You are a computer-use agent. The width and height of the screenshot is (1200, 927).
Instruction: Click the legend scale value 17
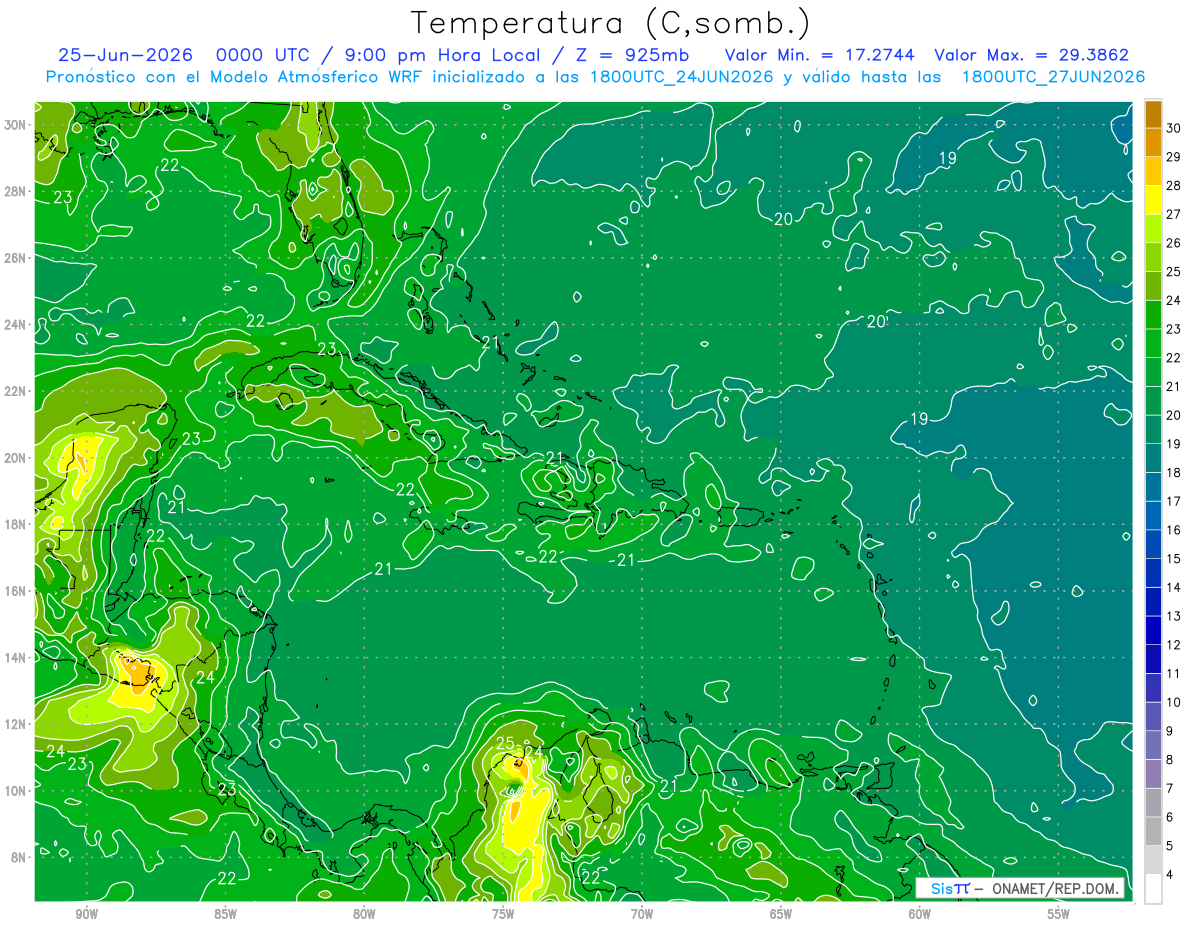pos(1174,502)
